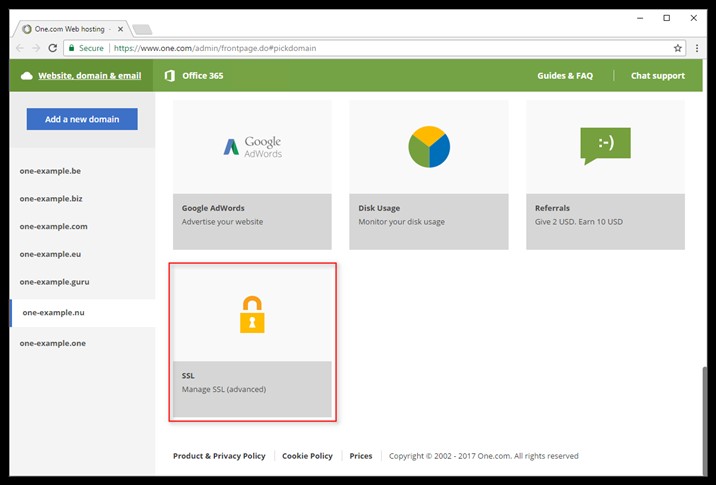This screenshot has height=485, width=716.
Task: Click the Google AdWords logo icon
Action: point(253,147)
